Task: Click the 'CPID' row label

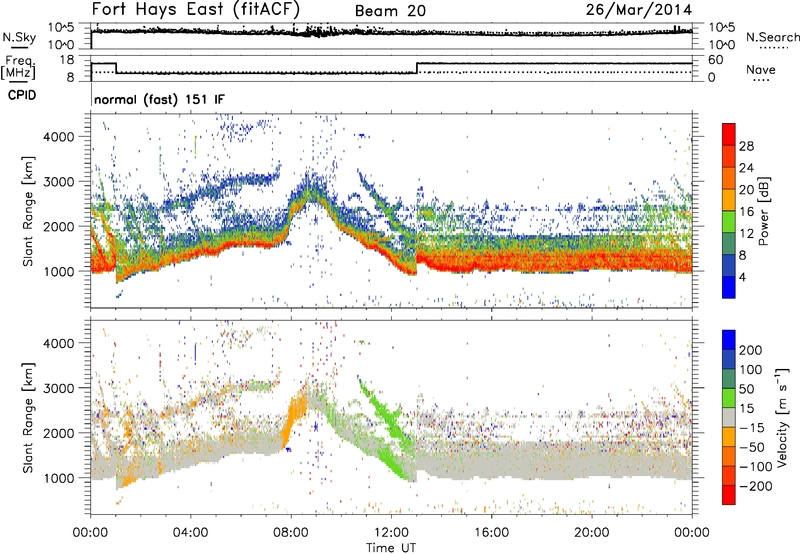Action: 22,95
